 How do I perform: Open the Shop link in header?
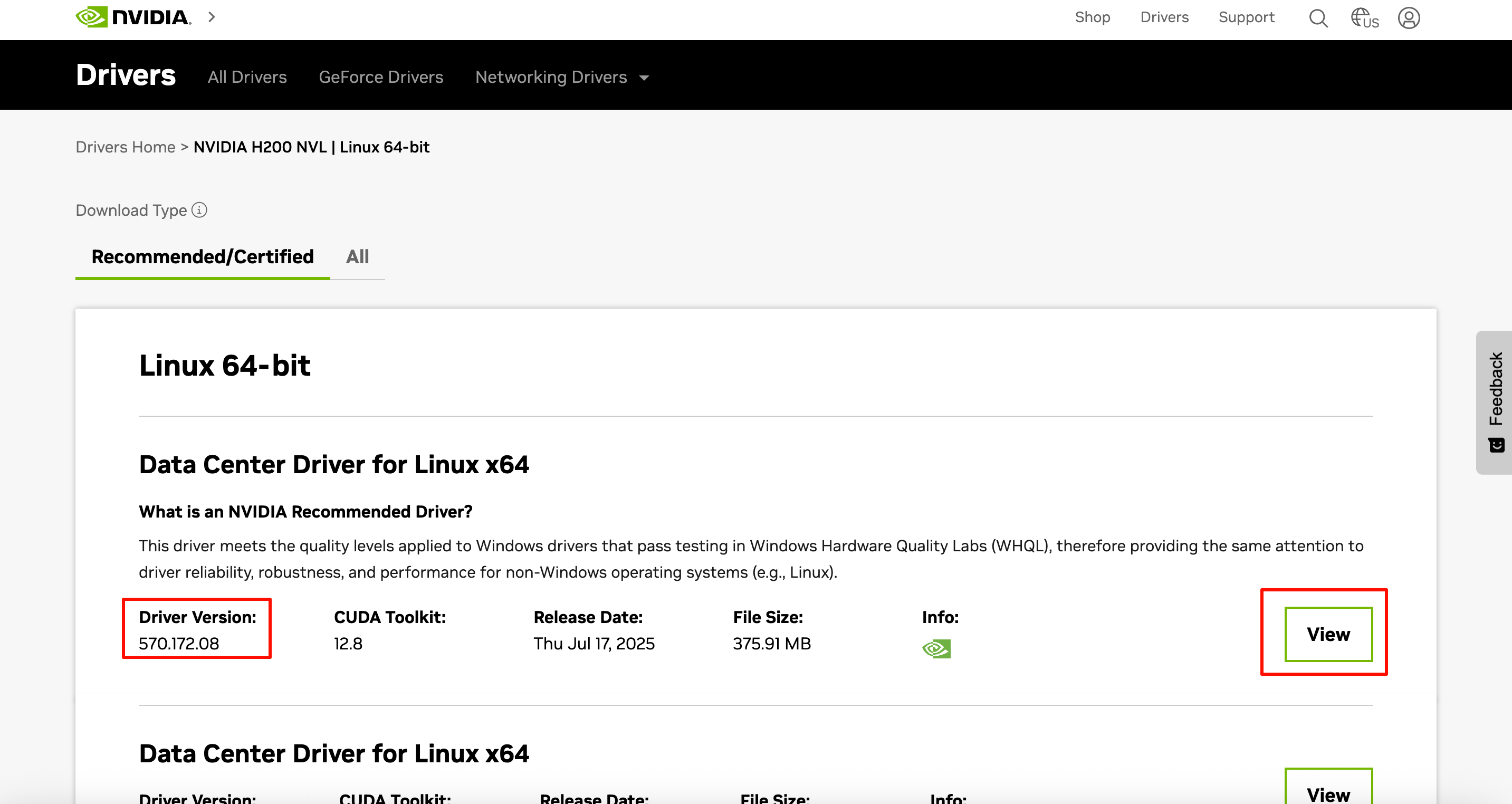point(1092,17)
